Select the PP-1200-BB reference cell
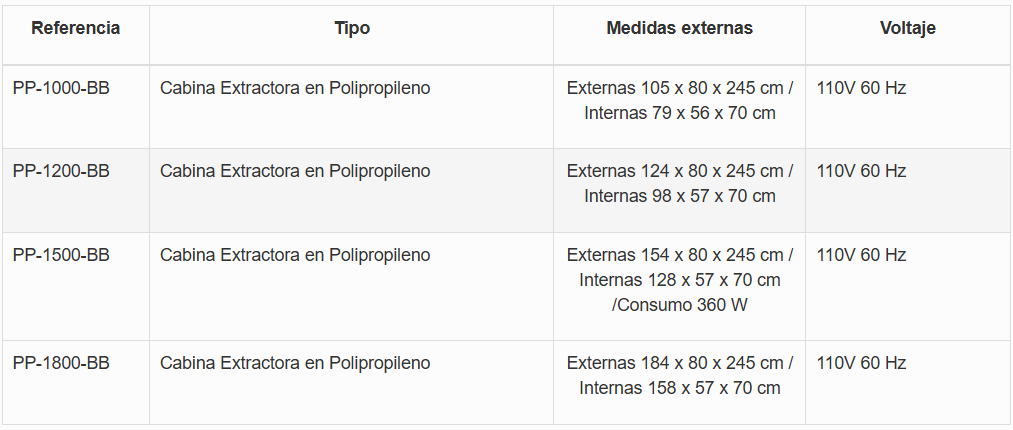 pos(61,171)
